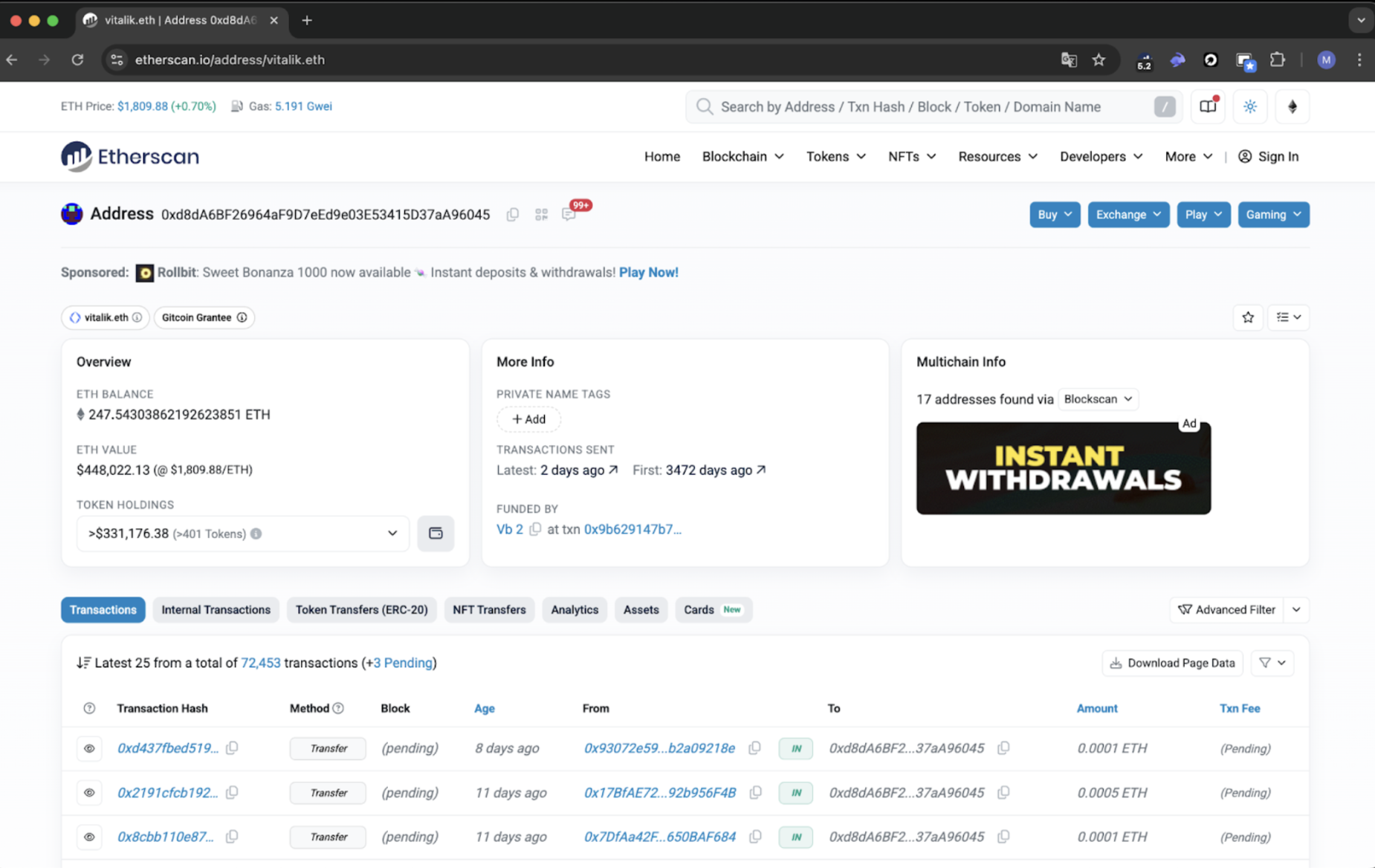Click the help icon in the table header
This screenshot has height=868, width=1375.
click(89, 708)
